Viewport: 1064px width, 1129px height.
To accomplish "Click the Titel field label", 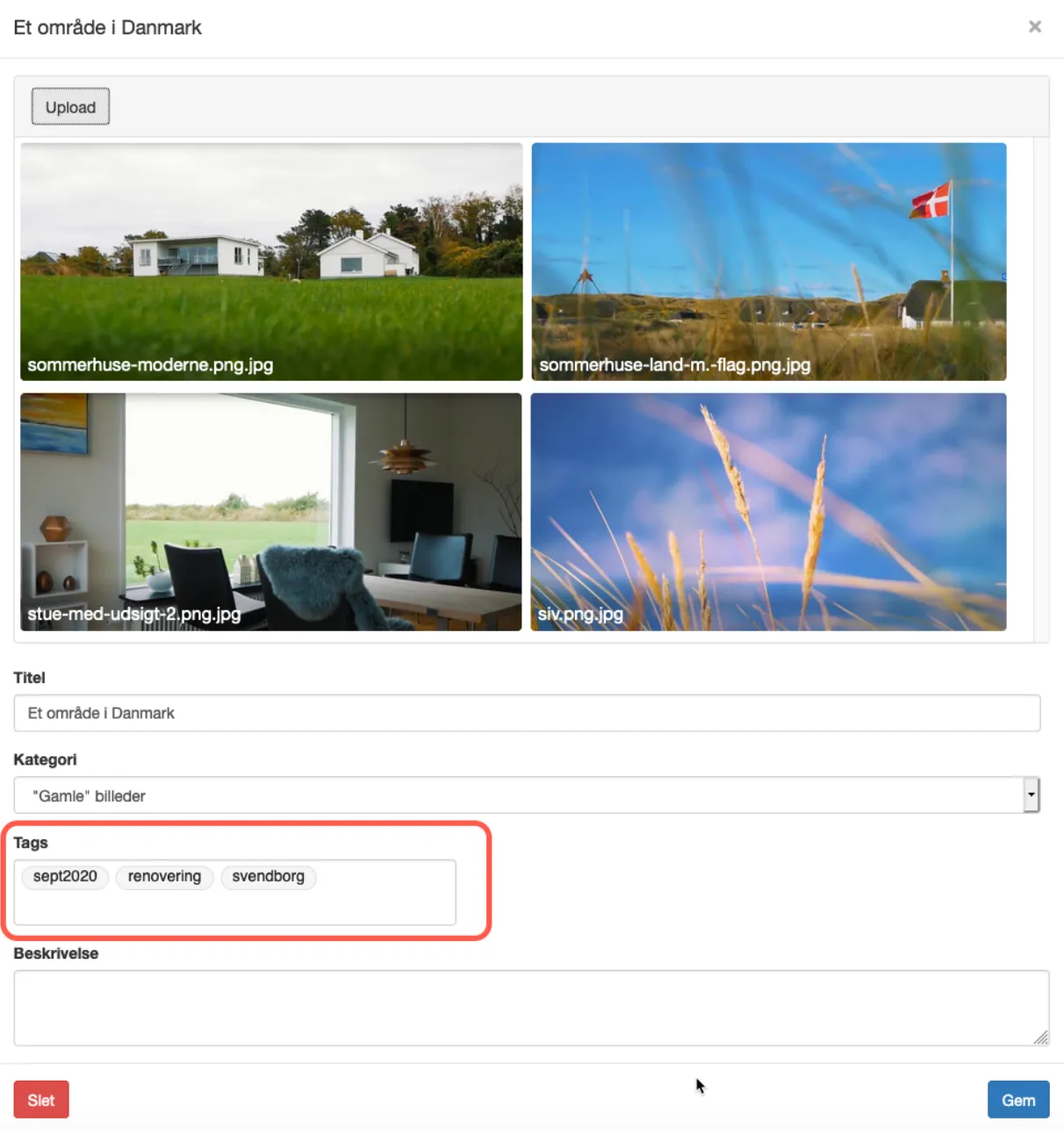I will (x=29, y=678).
